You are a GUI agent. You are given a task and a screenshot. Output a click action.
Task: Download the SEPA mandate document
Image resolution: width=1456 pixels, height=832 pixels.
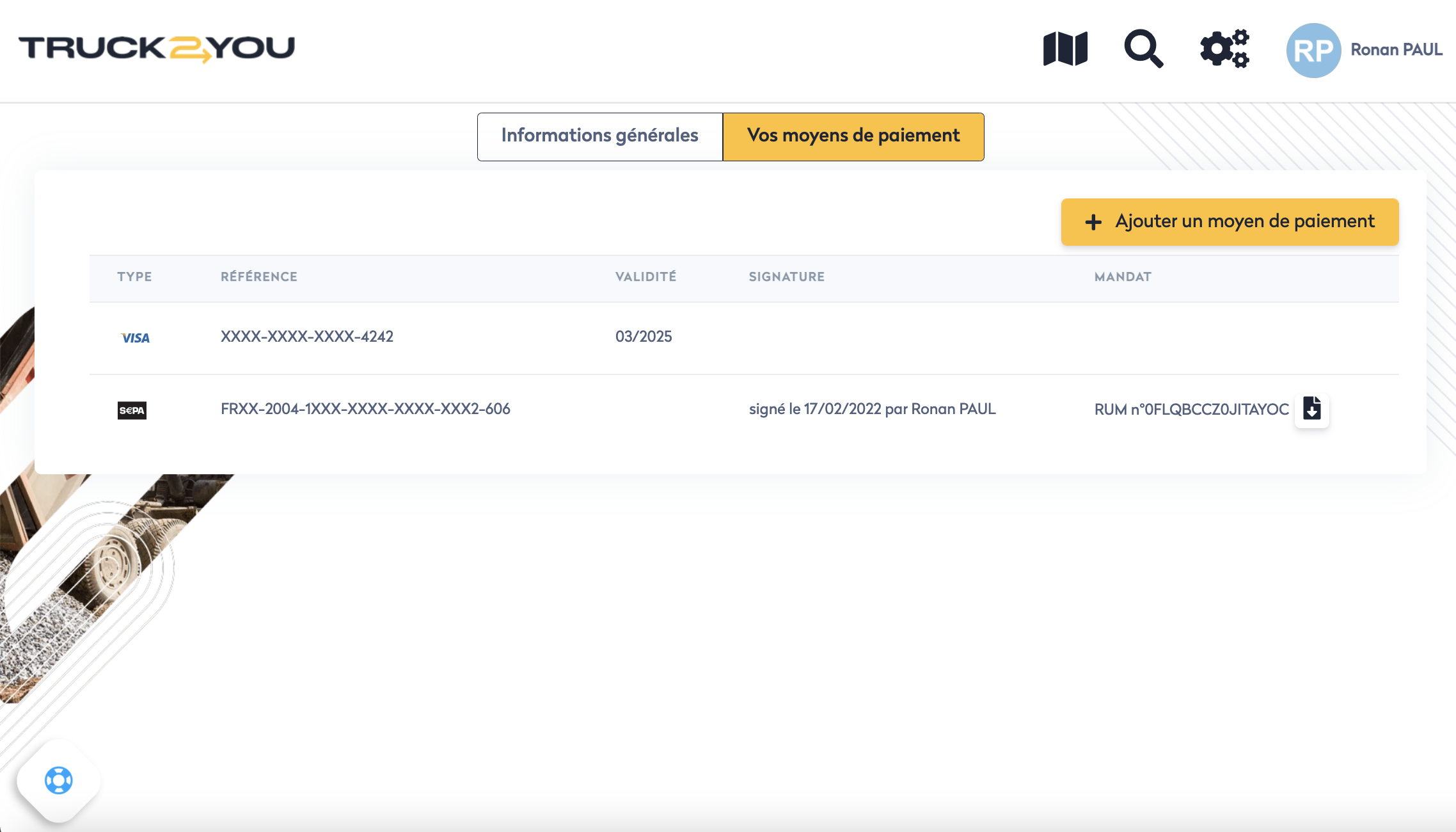tap(1311, 409)
